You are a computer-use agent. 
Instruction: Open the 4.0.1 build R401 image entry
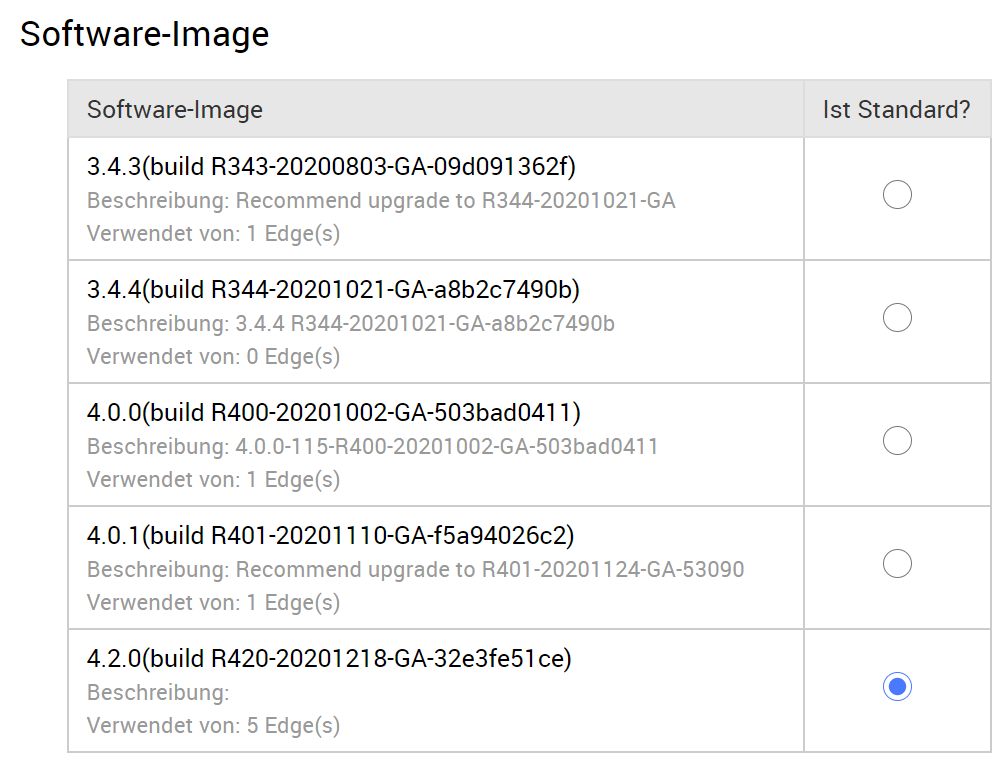330,535
